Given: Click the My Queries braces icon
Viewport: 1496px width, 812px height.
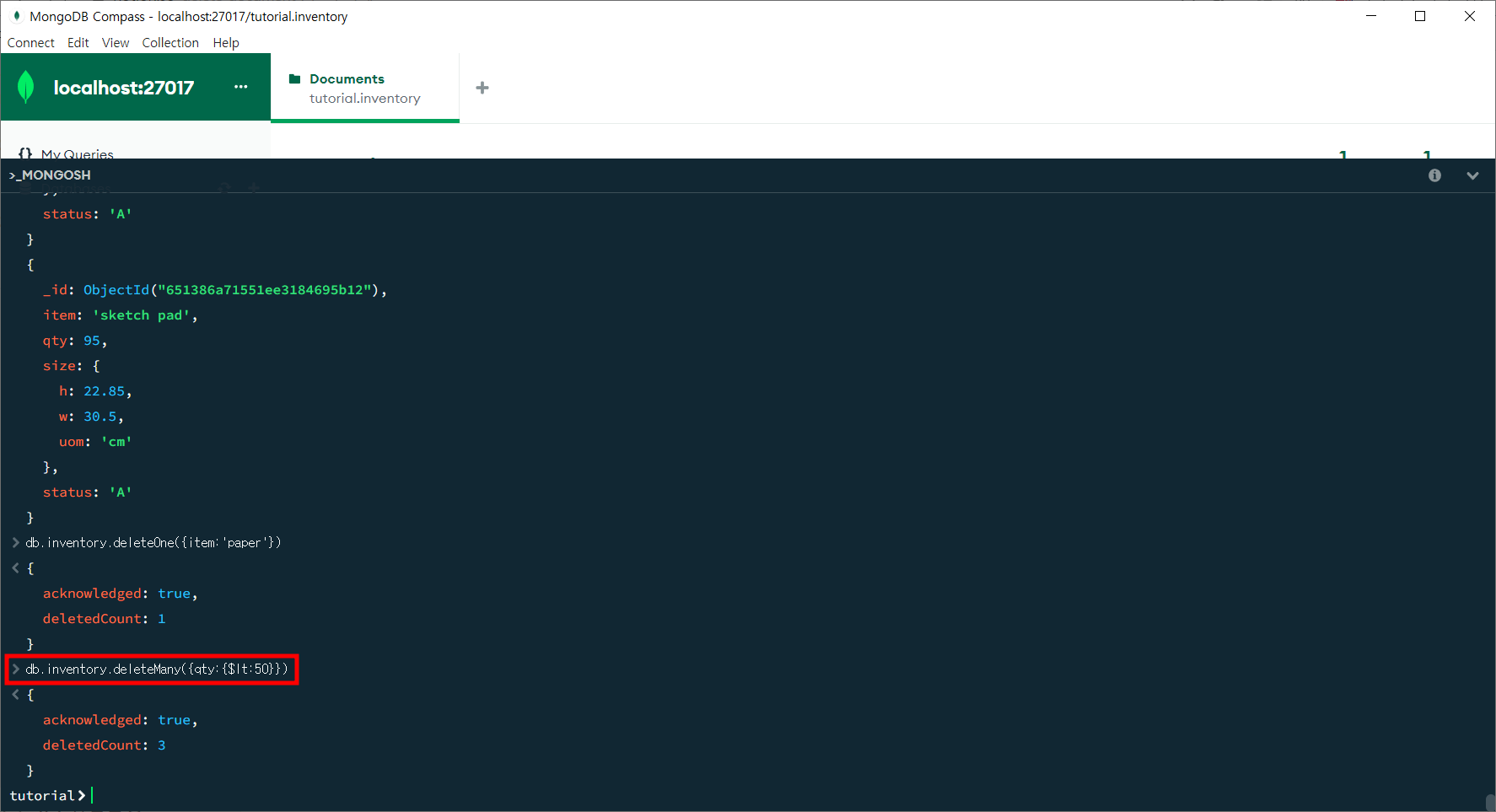Looking at the screenshot, I should tap(26, 153).
